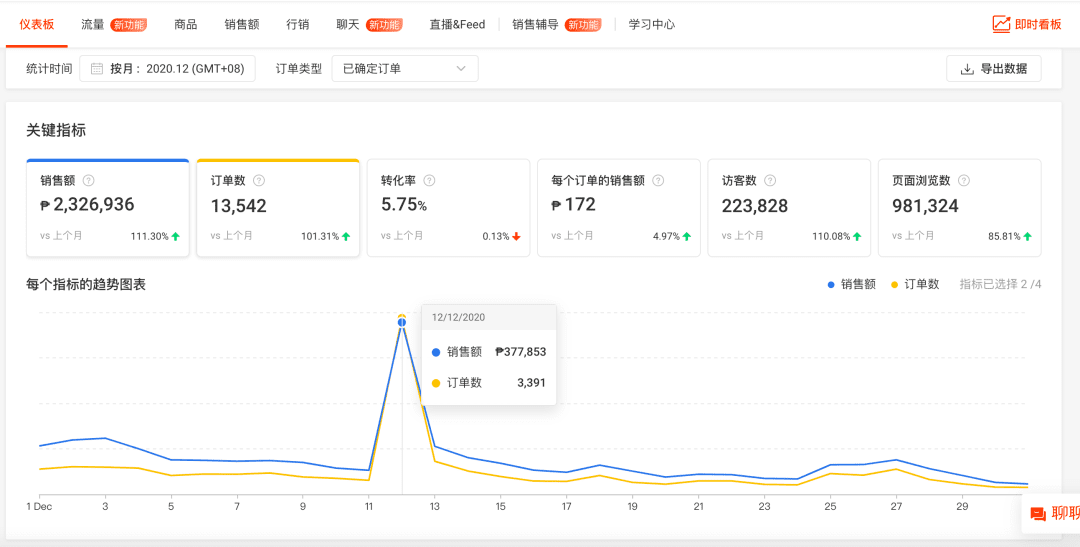Image resolution: width=1080 pixels, height=547 pixels.
Task: Click help icon next to 销售额
Action: coord(89,181)
